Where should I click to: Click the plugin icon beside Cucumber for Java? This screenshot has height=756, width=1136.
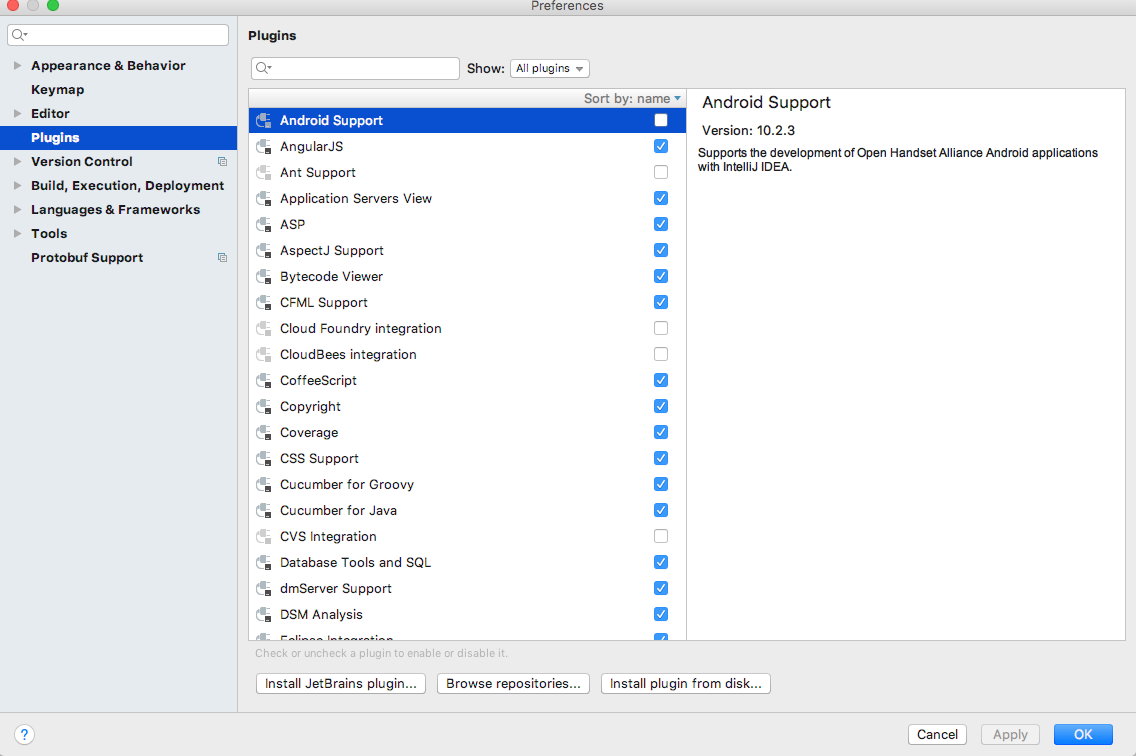[264, 511]
